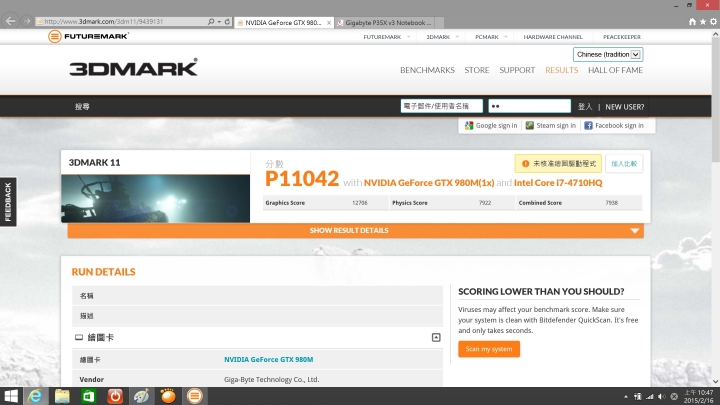Viewport: 720px width, 405px height.
Task: Open the Windows Start button
Action: [x=10, y=396]
